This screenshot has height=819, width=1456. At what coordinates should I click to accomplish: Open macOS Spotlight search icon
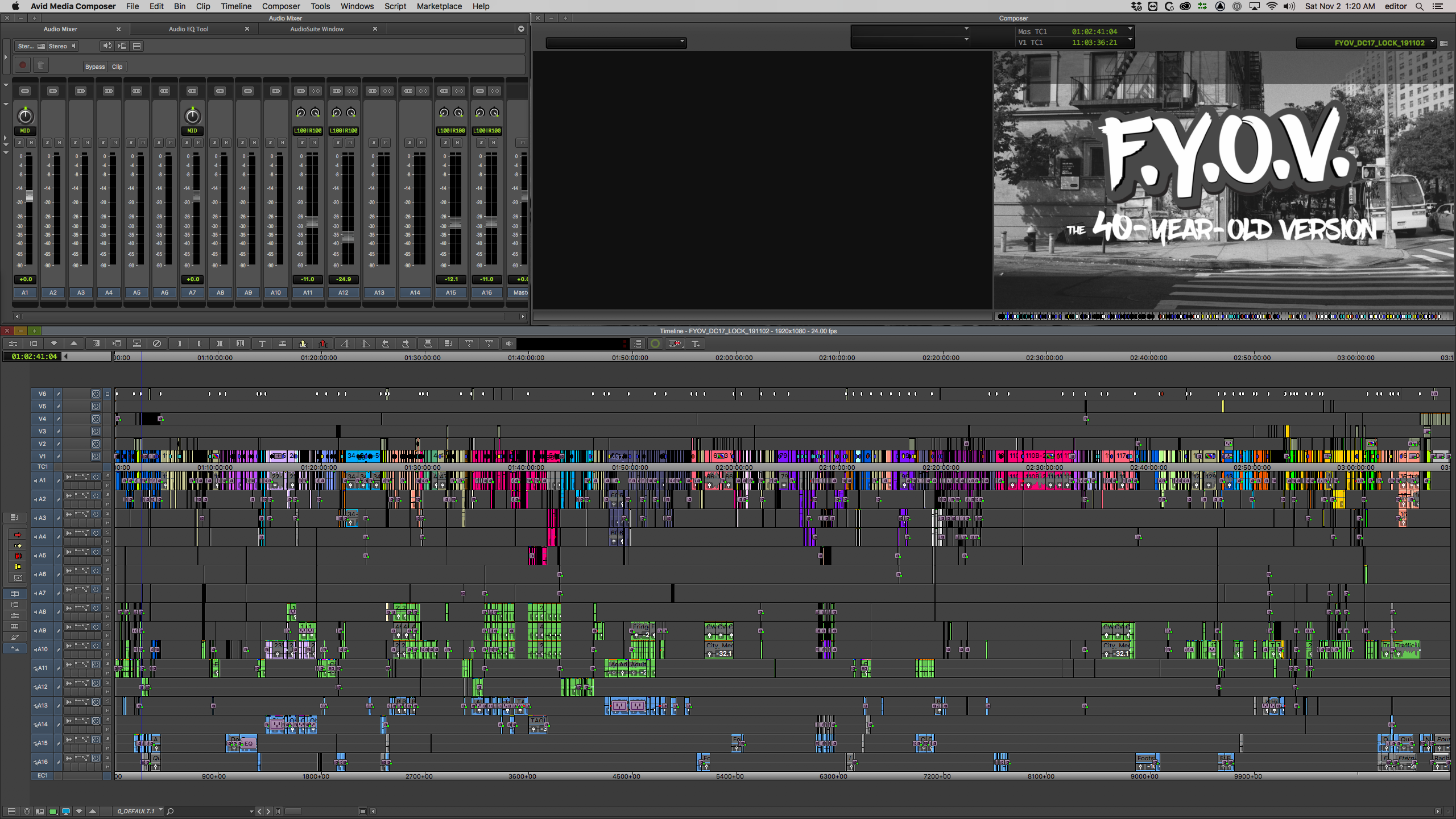1420,6
